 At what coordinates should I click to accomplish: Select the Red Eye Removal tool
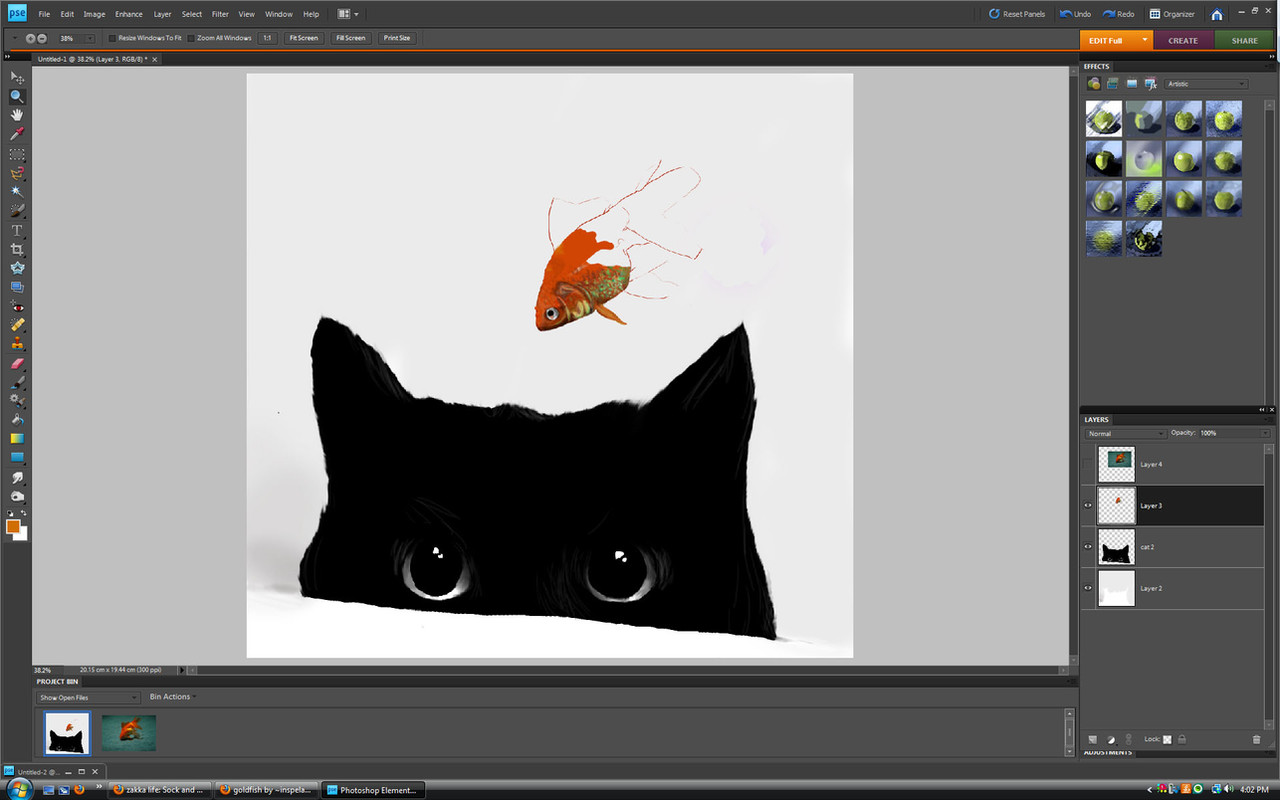point(17,307)
